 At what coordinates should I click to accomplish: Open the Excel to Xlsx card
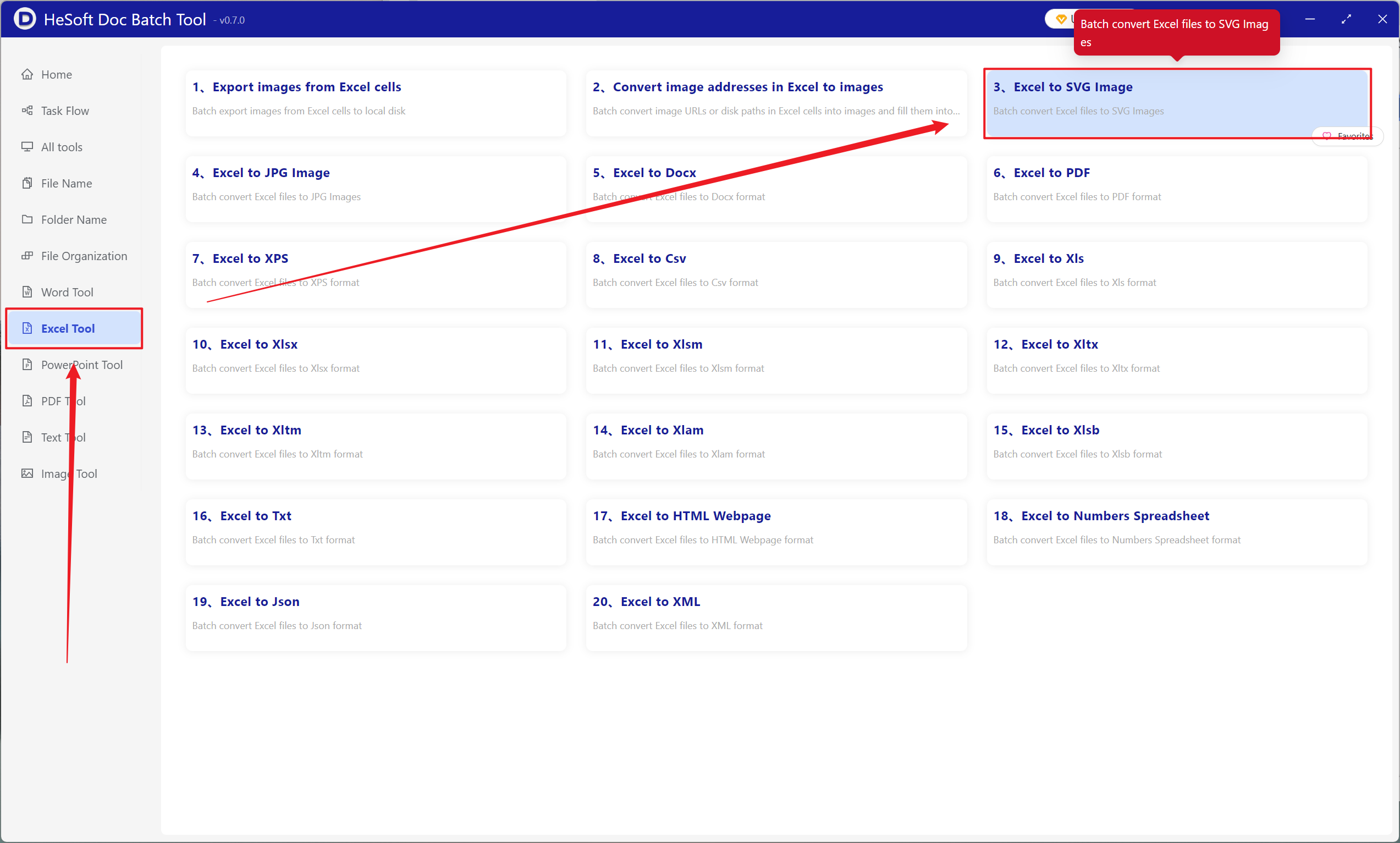[x=376, y=361]
